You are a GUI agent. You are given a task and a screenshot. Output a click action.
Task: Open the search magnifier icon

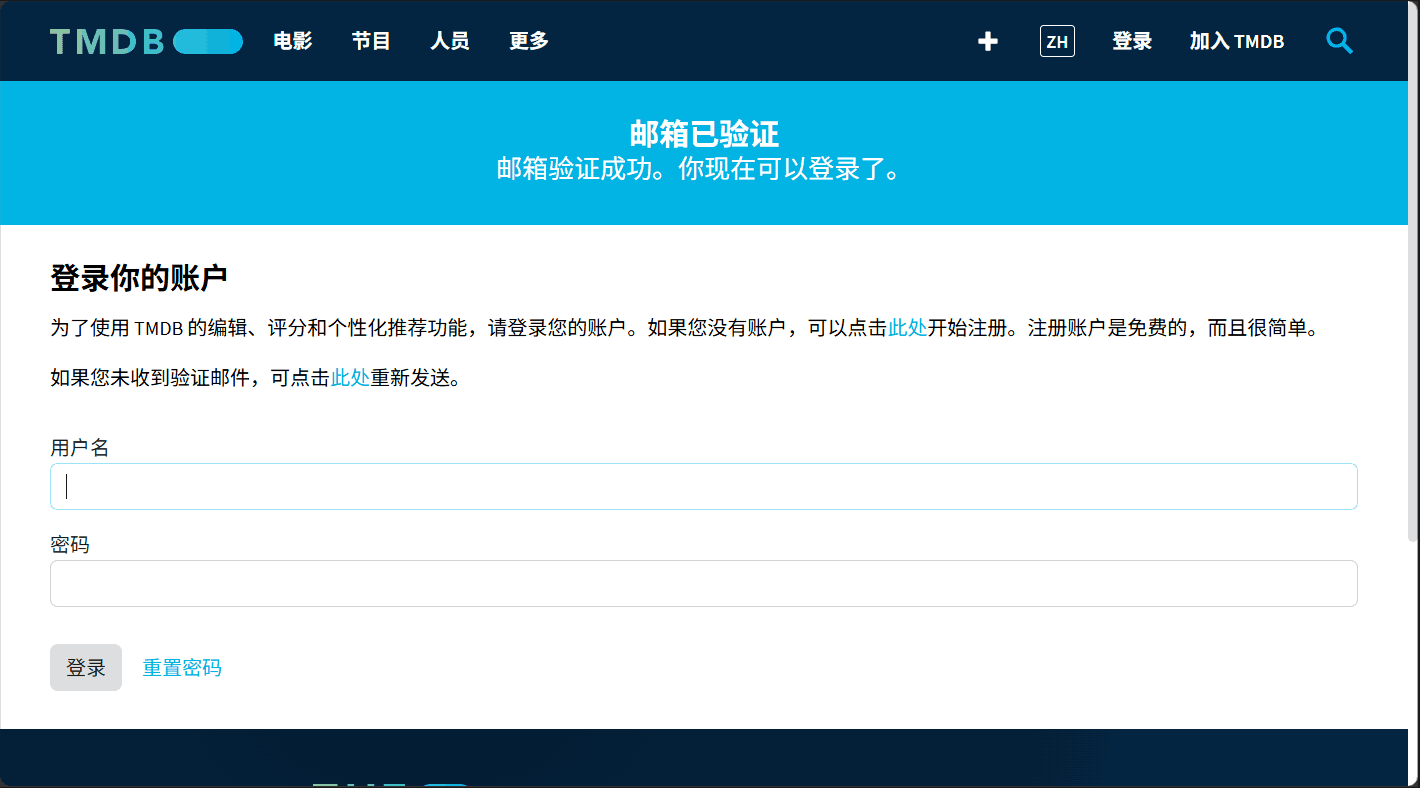pyautogui.click(x=1339, y=41)
